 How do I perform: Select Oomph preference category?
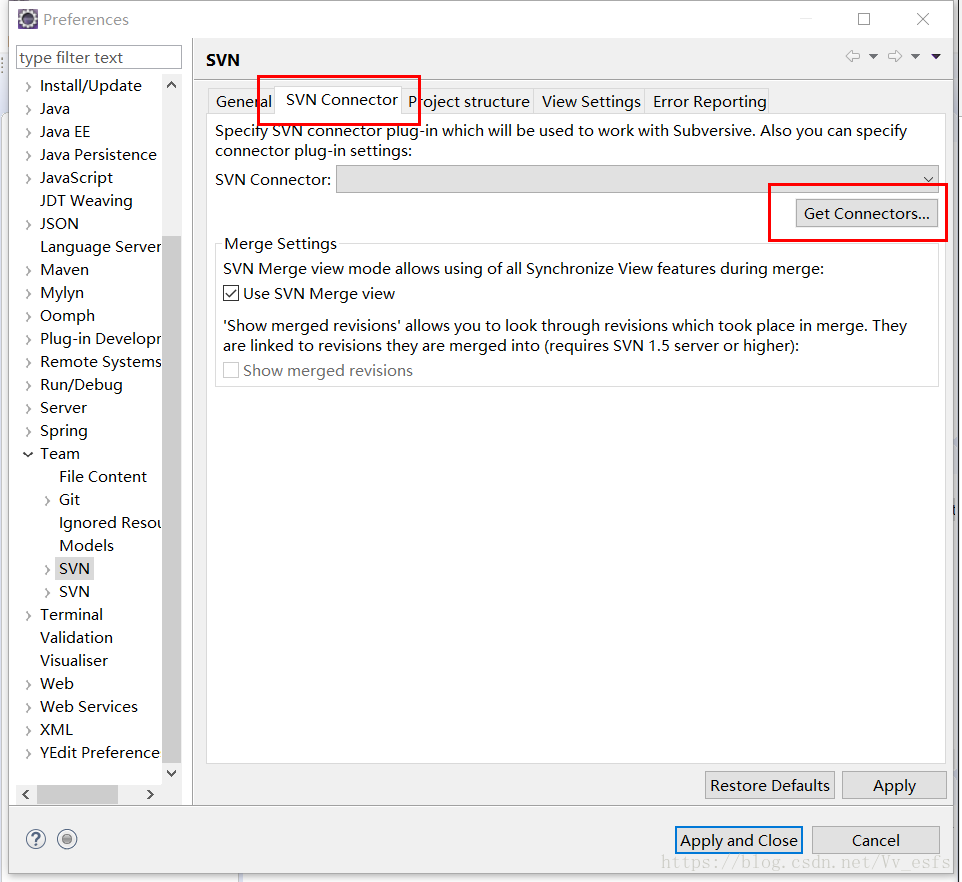[67, 316]
